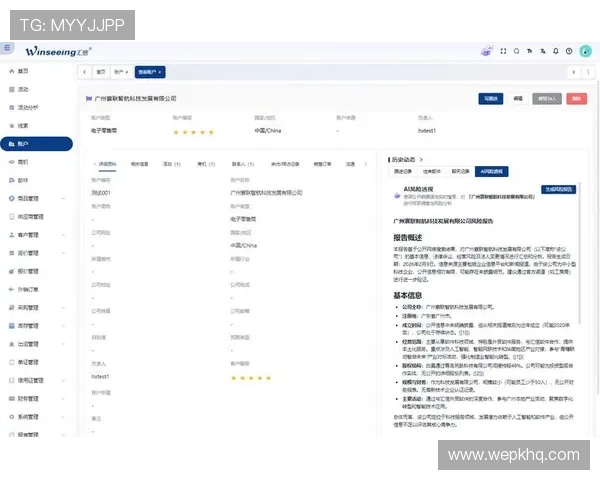Click the language translate icon in header
The width and height of the screenshot is (600, 480).
(543, 51)
